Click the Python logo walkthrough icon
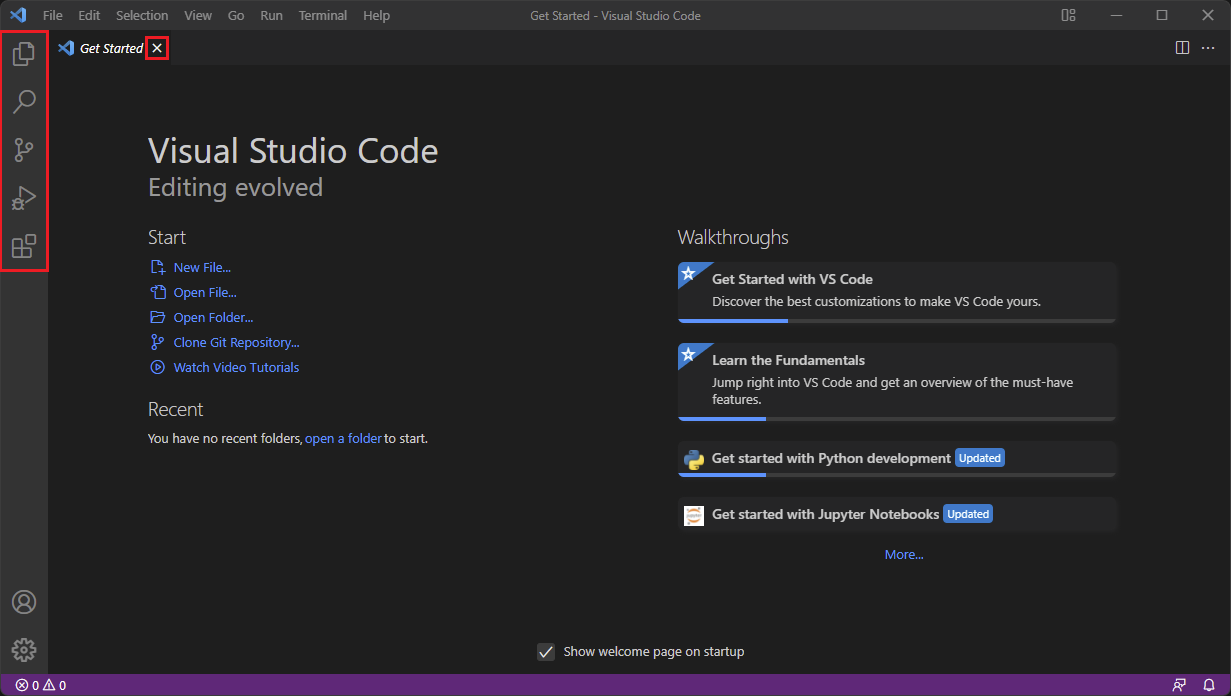This screenshot has height=696, width=1231. coord(694,459)
